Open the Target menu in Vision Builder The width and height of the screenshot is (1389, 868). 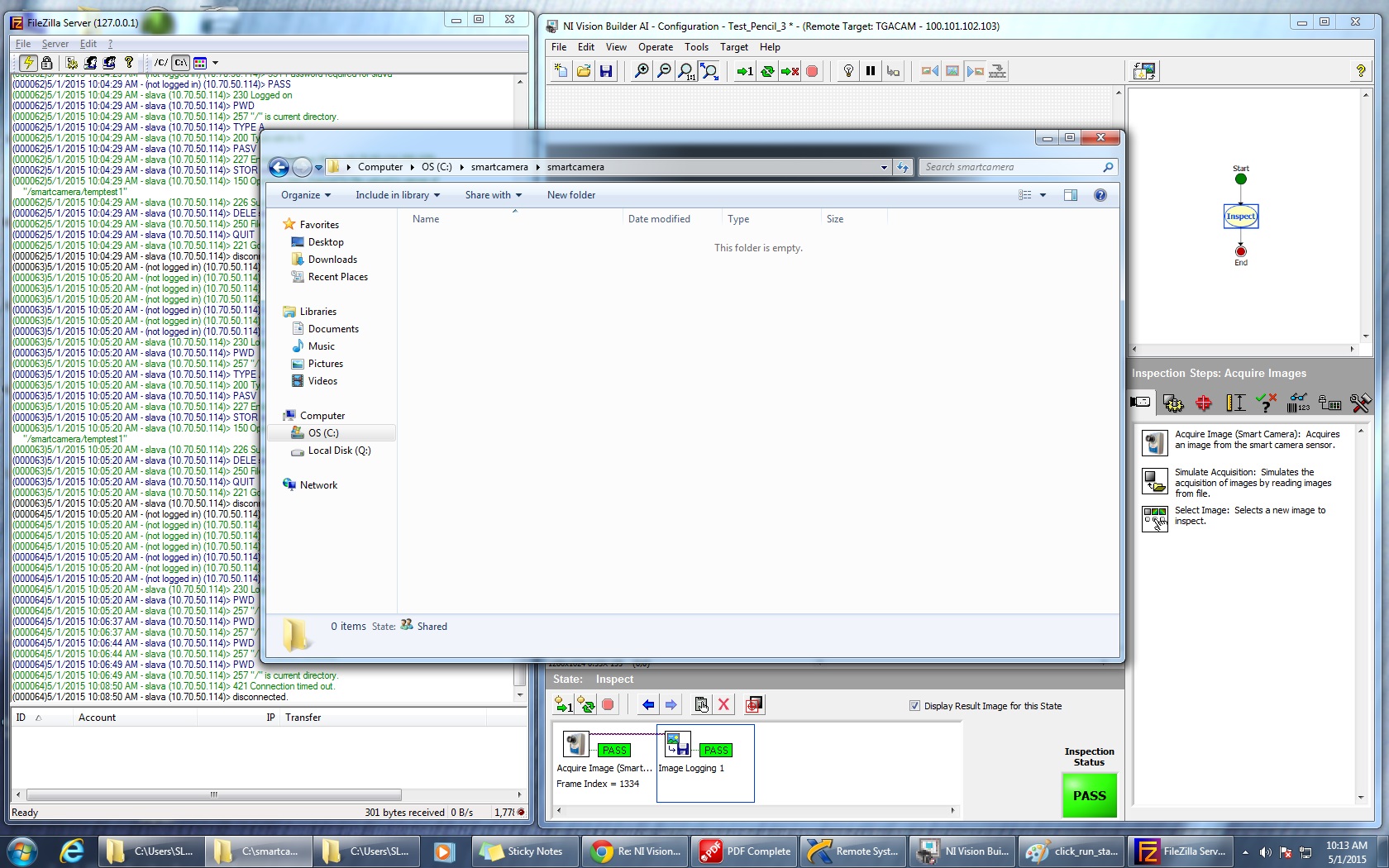734,47
